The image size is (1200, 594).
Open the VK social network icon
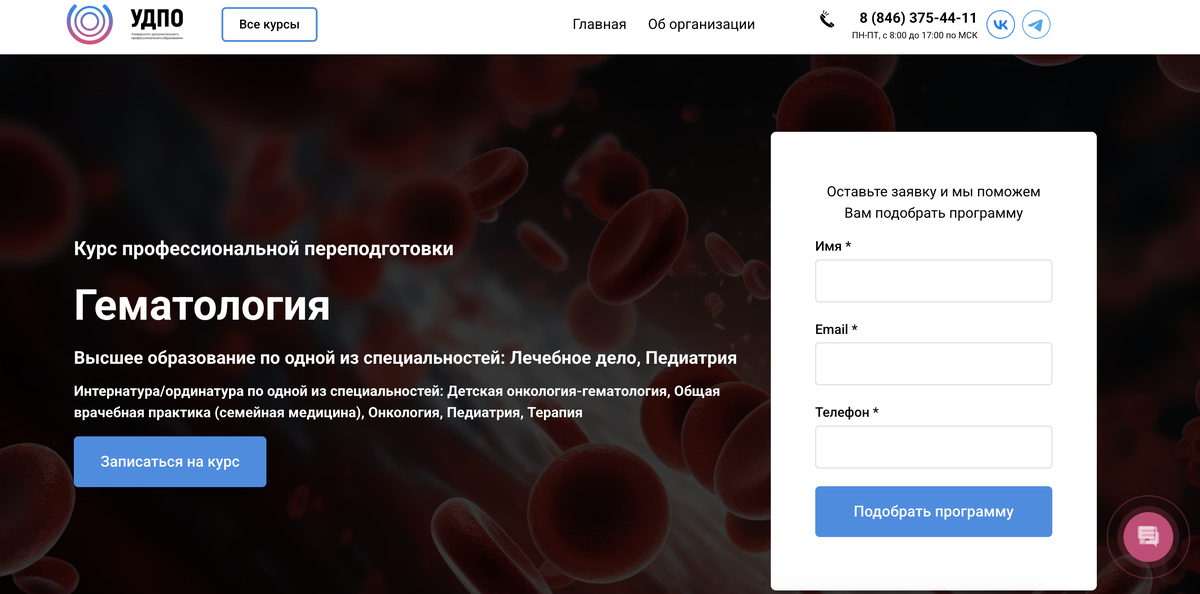pyautogui.click(x=1000, y=24)
